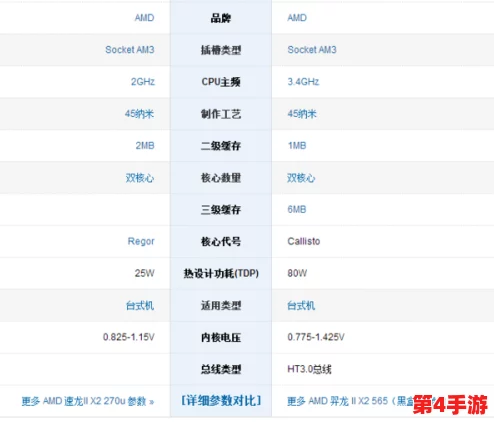Viewport: 494px width, 423px height.
Task: Open right column 台式机 link
Action: [x=301, y=305]
